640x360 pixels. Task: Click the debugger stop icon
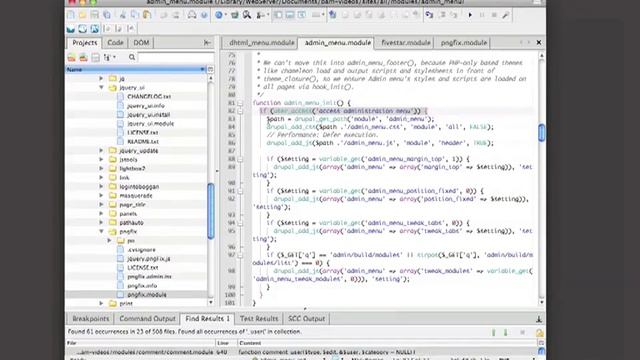click(x=494, y=15)
